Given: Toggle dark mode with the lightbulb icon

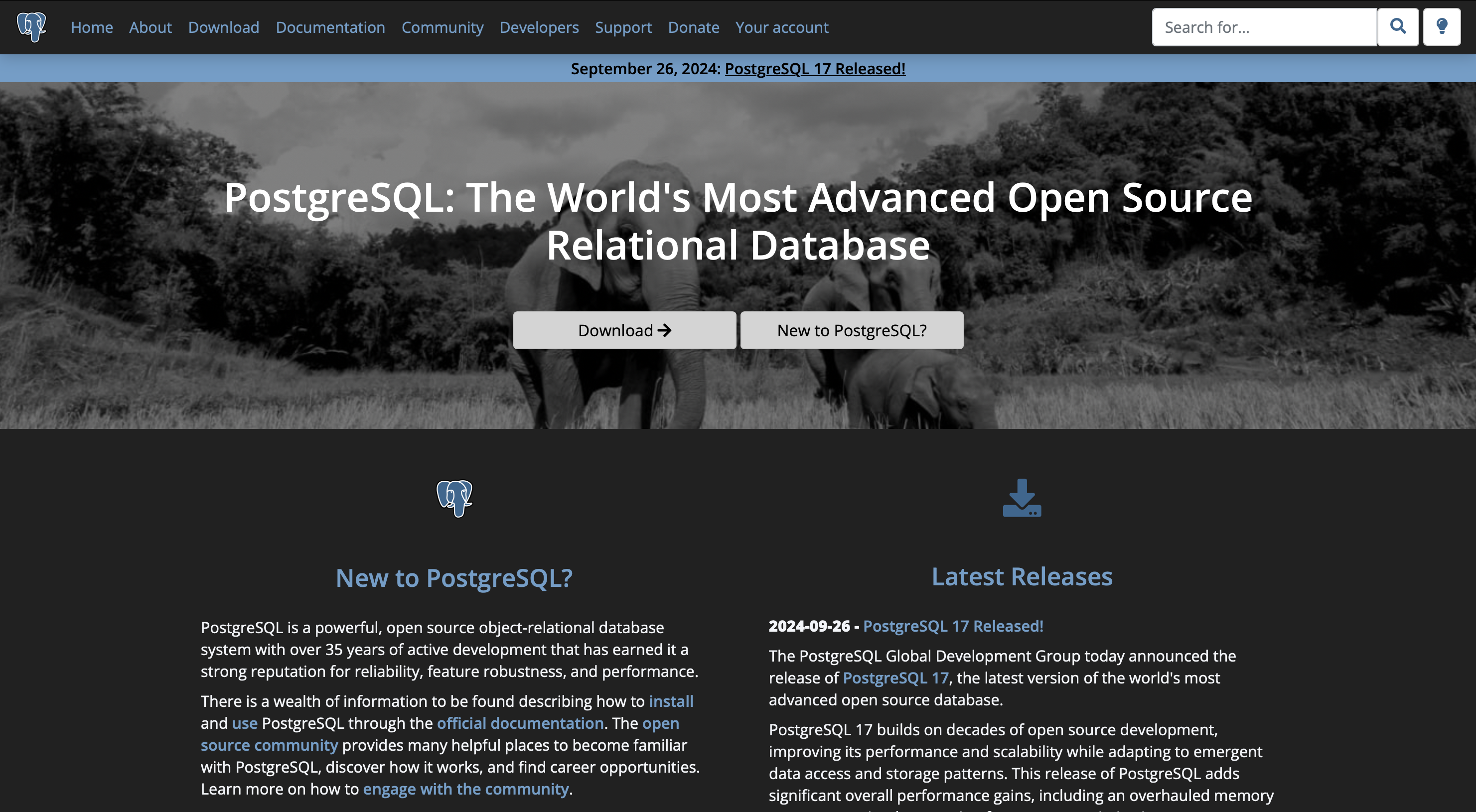Looking at the screenshot, I should tap(1442, 27).
